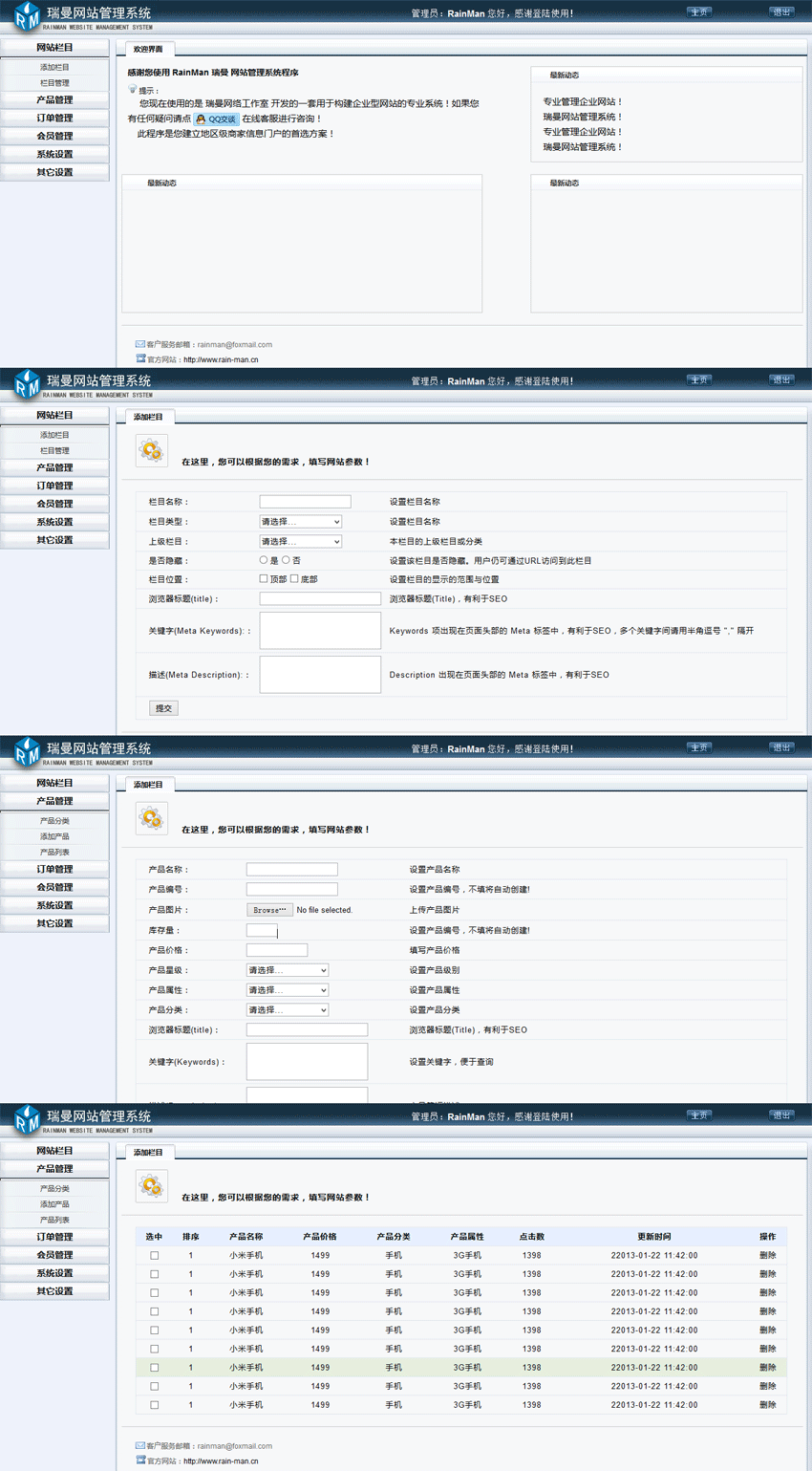
Task: Tick the checkbox in the green highlighted row
Action: click(154, 1368)
